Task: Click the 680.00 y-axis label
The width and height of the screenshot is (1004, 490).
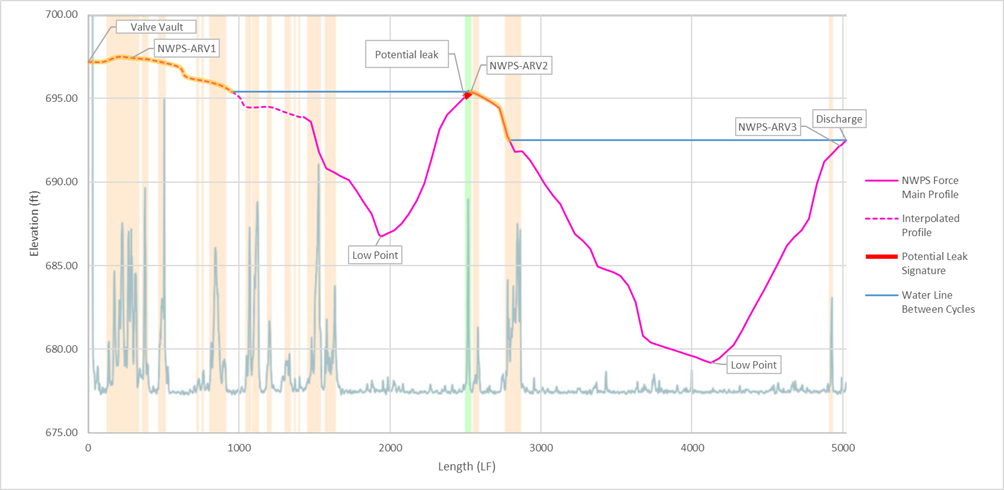Action: [x=63, y=349]
